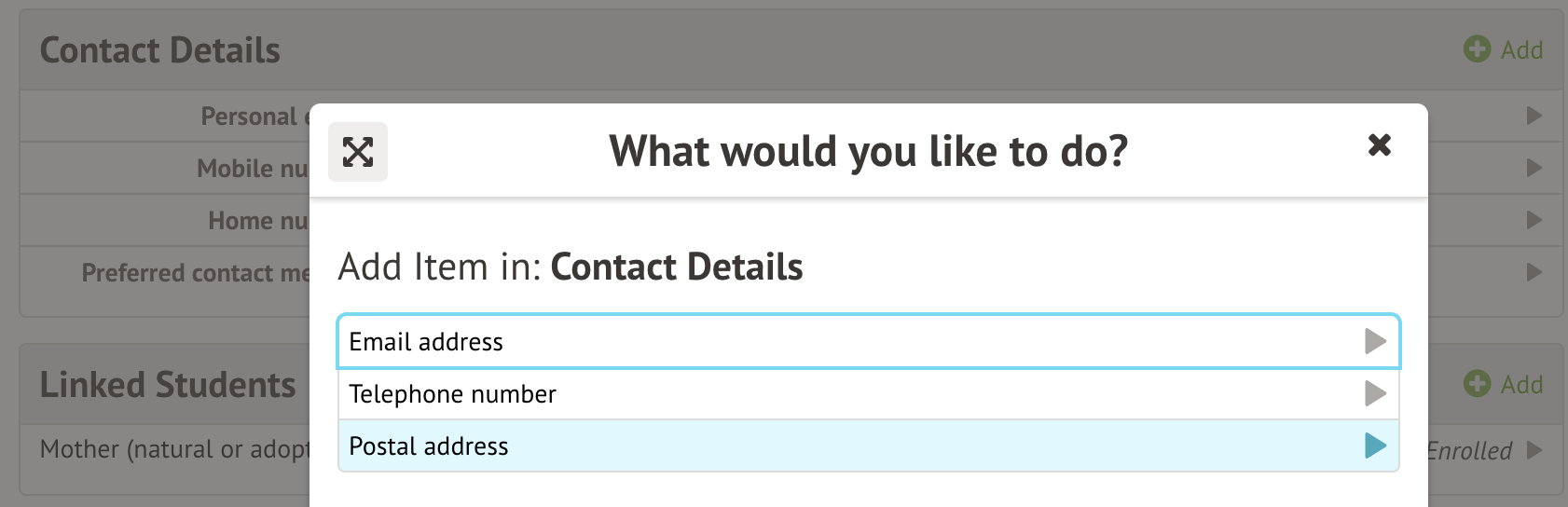The width and height of the screenshot is (1568, 507).
Task: Click arrow next to Email address
Action: tap(1375, 342)
